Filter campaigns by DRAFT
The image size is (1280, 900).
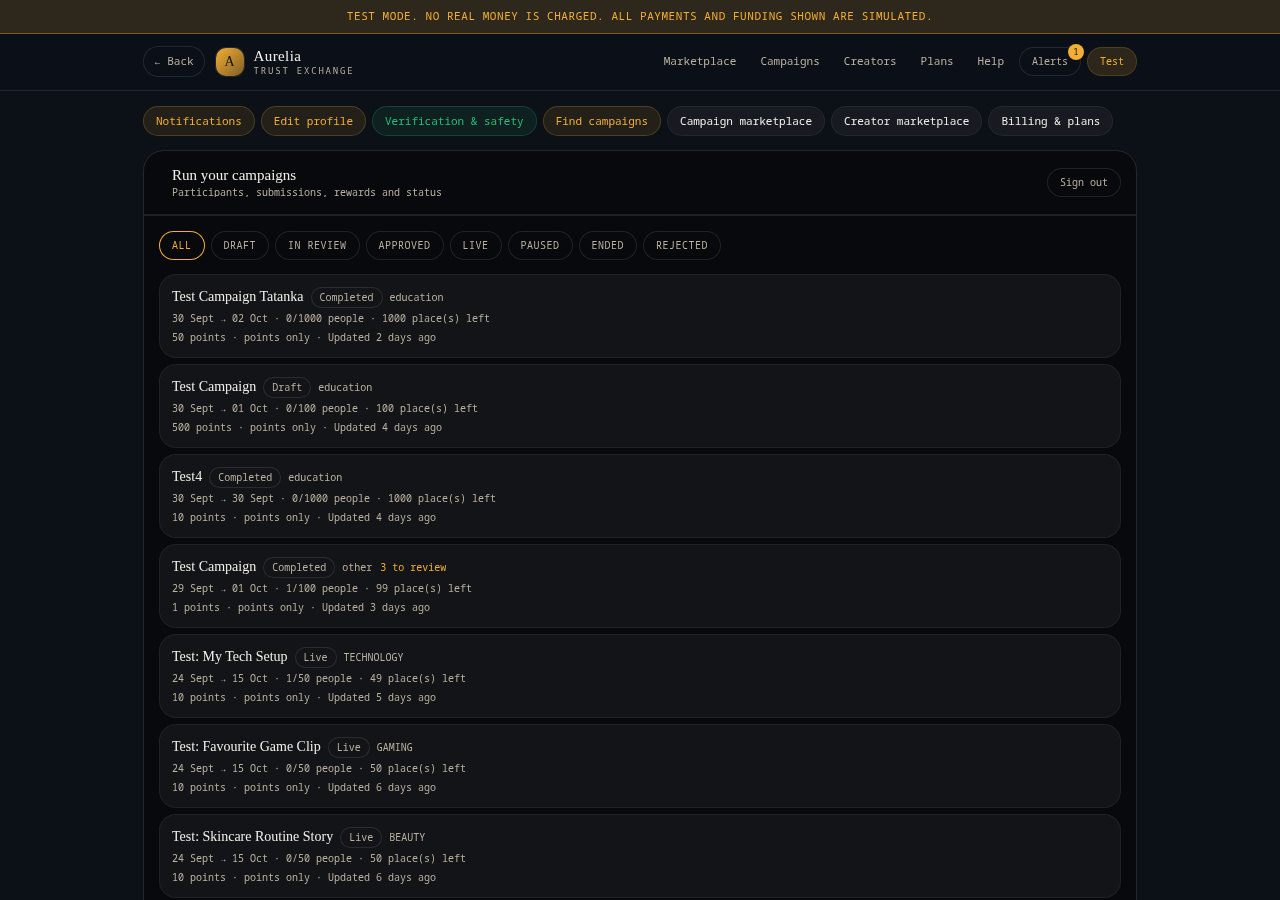tap(240, 246)
